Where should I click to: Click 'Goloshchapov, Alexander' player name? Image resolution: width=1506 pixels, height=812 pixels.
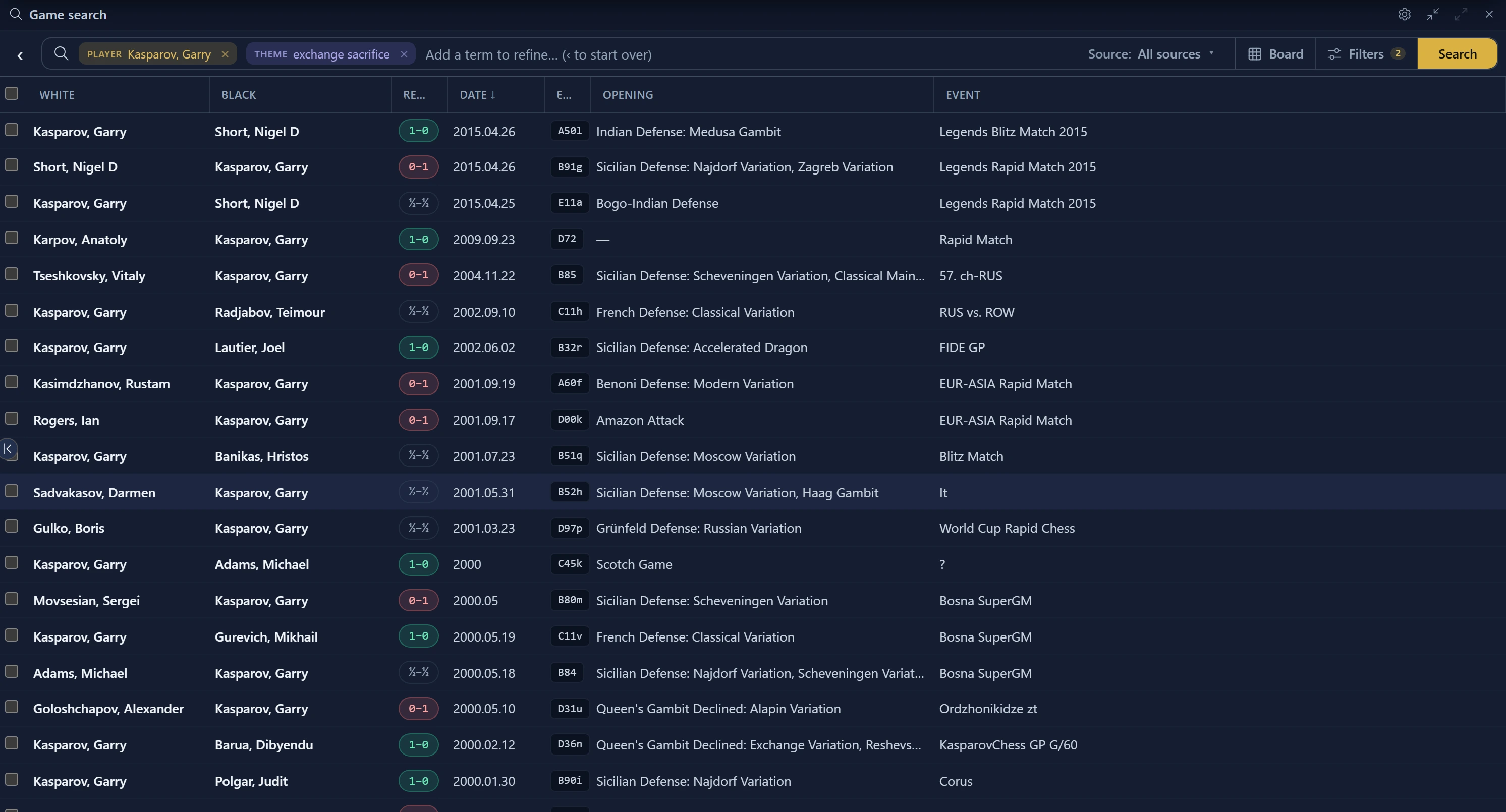pyautogui.click(x=108, y=709)
